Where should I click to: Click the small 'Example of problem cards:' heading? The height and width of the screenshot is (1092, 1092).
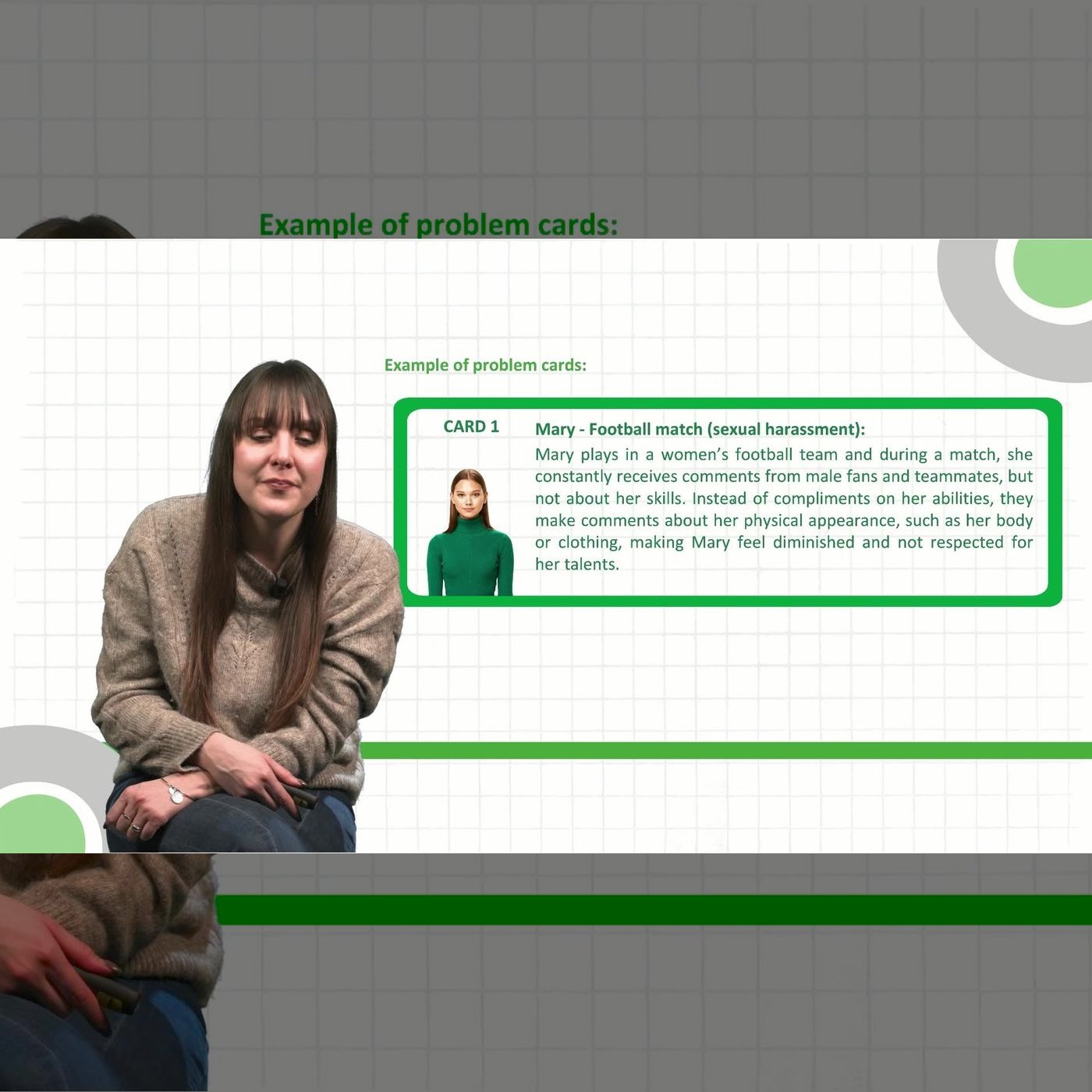click(485, 365)
